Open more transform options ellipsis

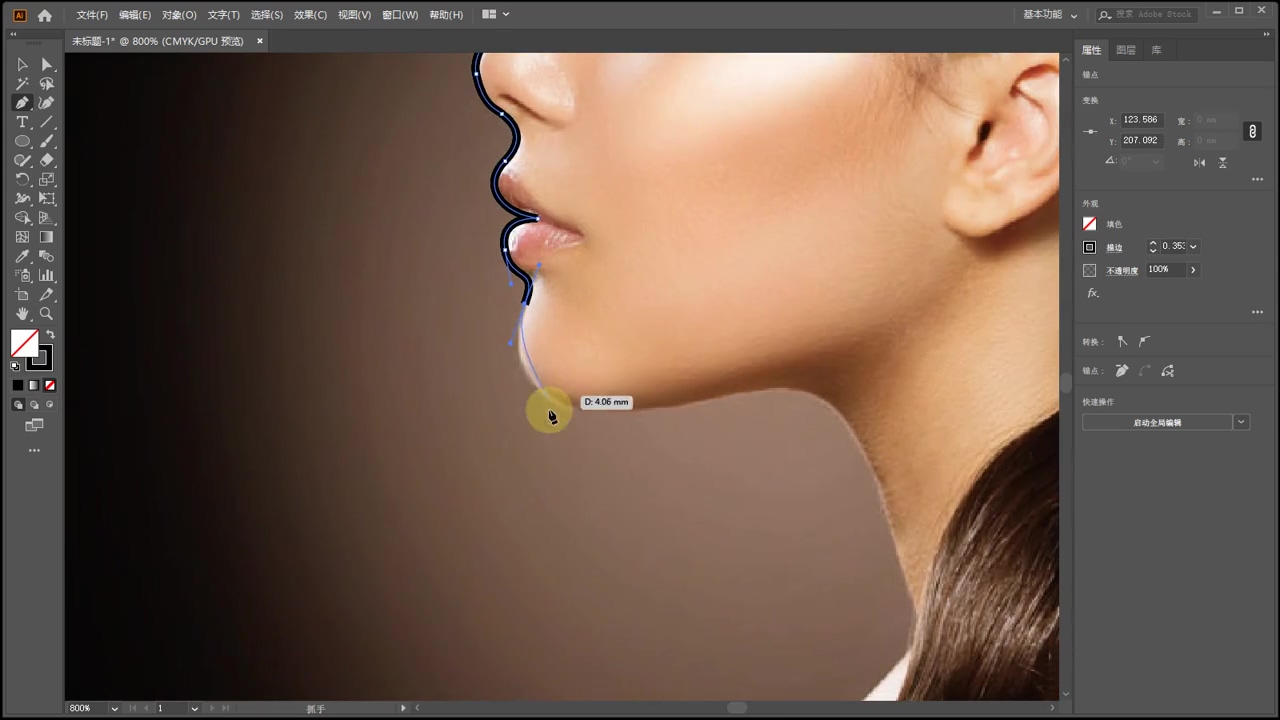point(1257,180)
